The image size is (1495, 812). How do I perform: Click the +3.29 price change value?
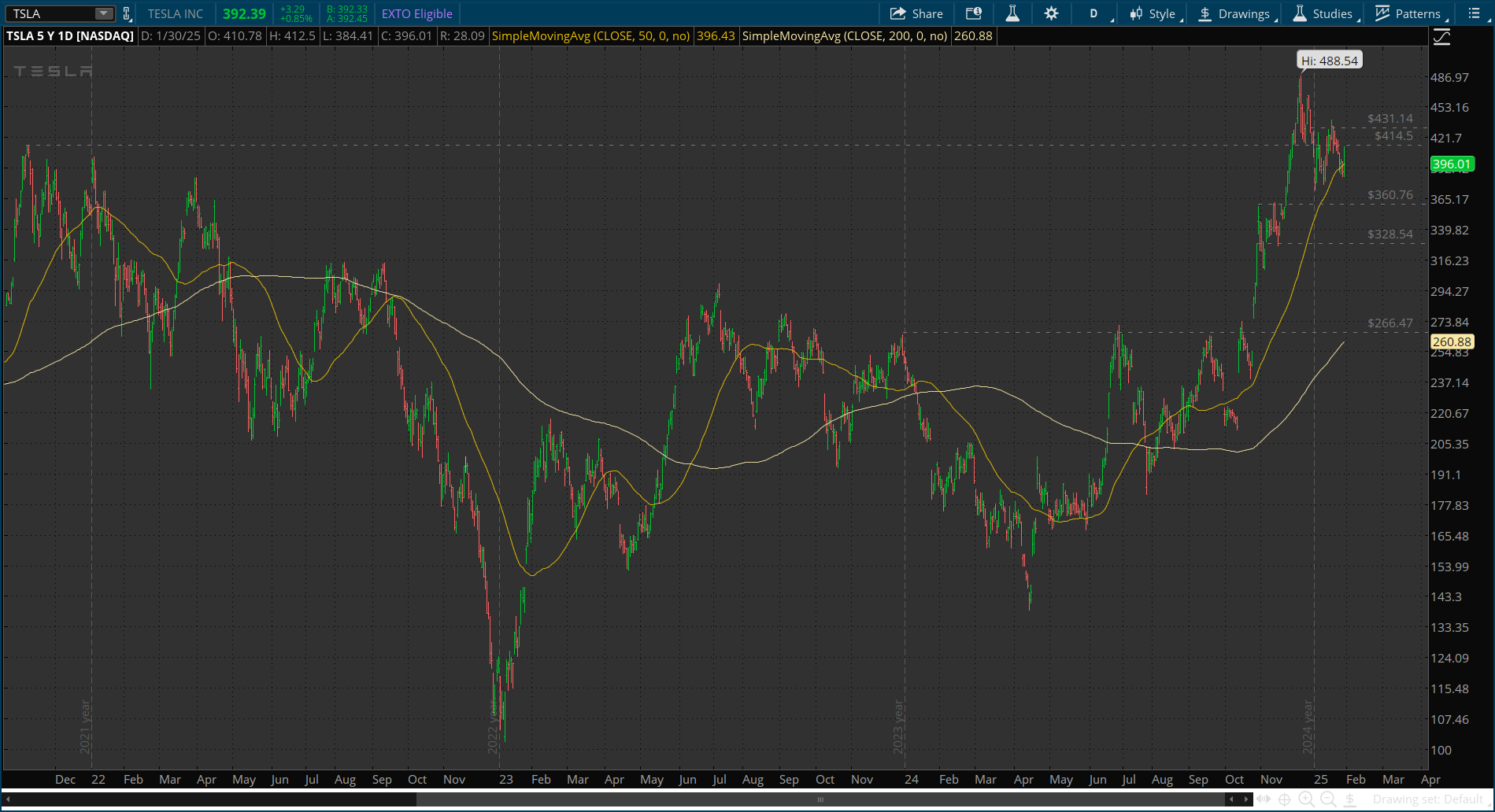pos(292,9)
